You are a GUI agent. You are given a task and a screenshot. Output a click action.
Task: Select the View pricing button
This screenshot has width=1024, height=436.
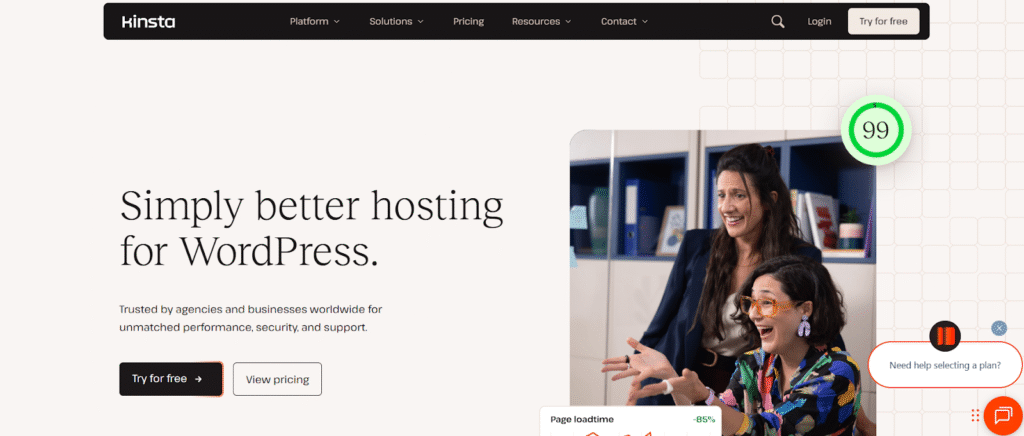pyautogui.click(x=277, y=379)
